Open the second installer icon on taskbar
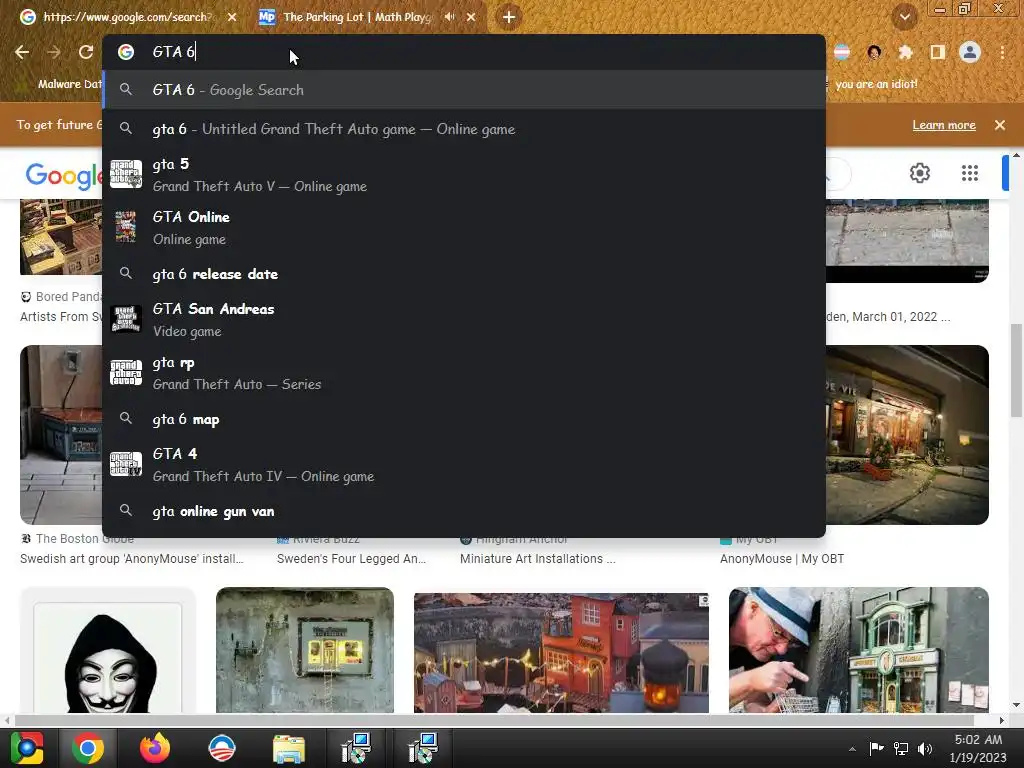1024x768 pixels. tap(423, 748)
